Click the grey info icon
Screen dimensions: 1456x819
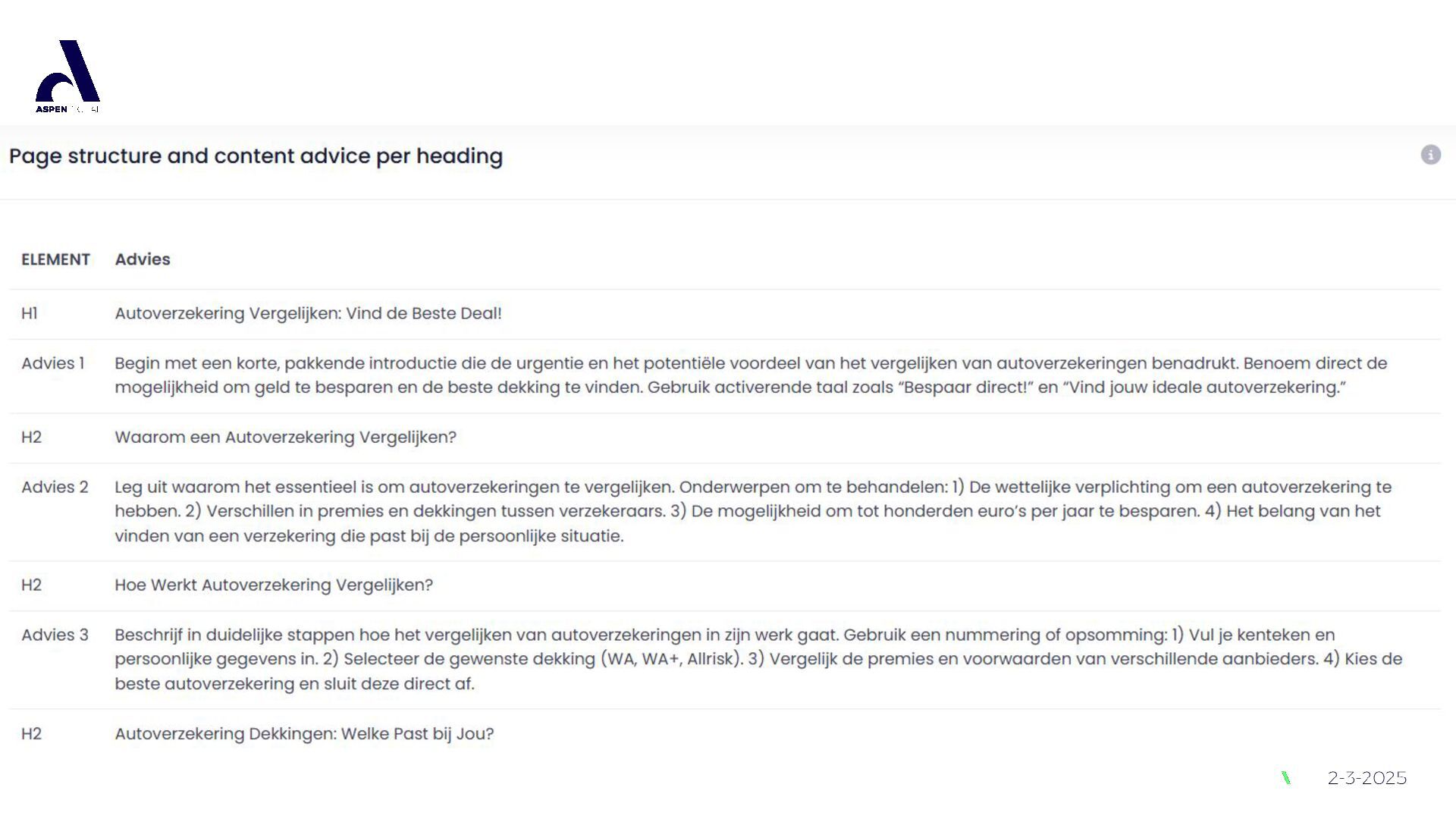tap(1430, 155)
